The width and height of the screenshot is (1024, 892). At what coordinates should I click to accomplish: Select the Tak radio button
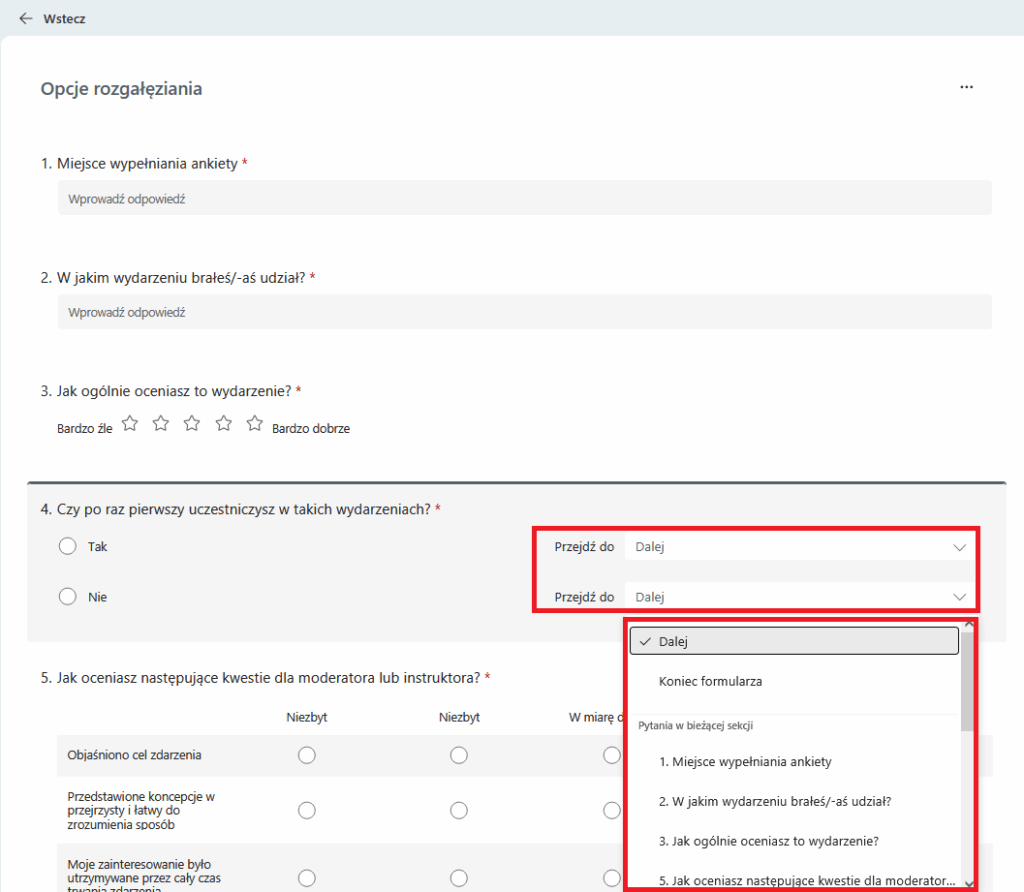pyautogui.click(x=68, y=547)
